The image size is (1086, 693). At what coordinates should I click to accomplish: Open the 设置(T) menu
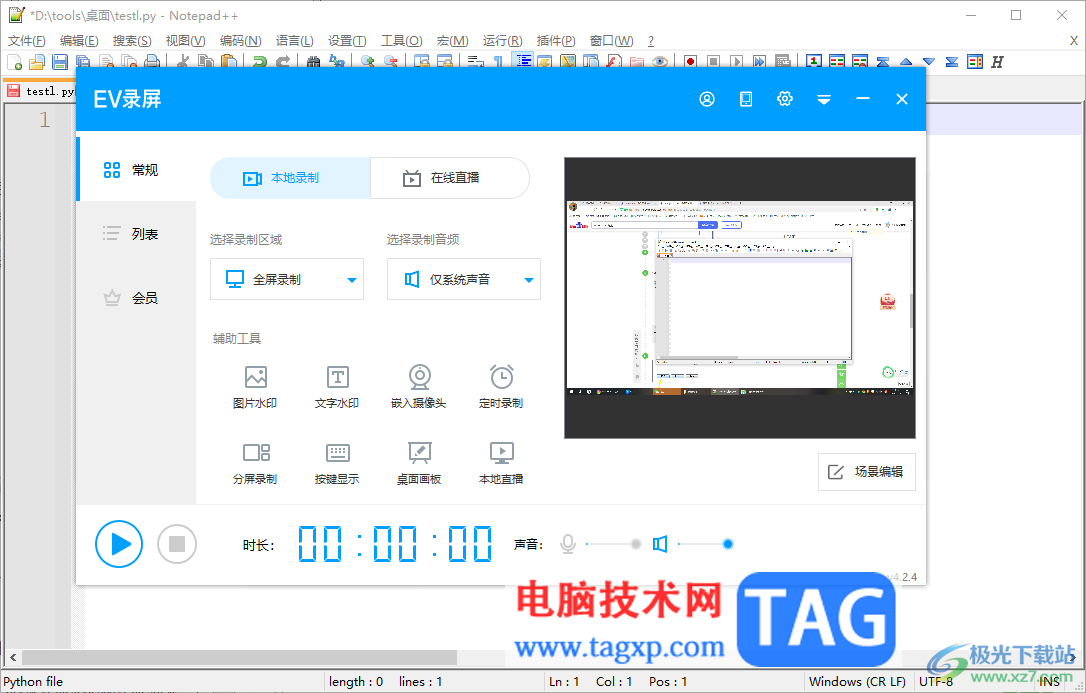(347, 41)
